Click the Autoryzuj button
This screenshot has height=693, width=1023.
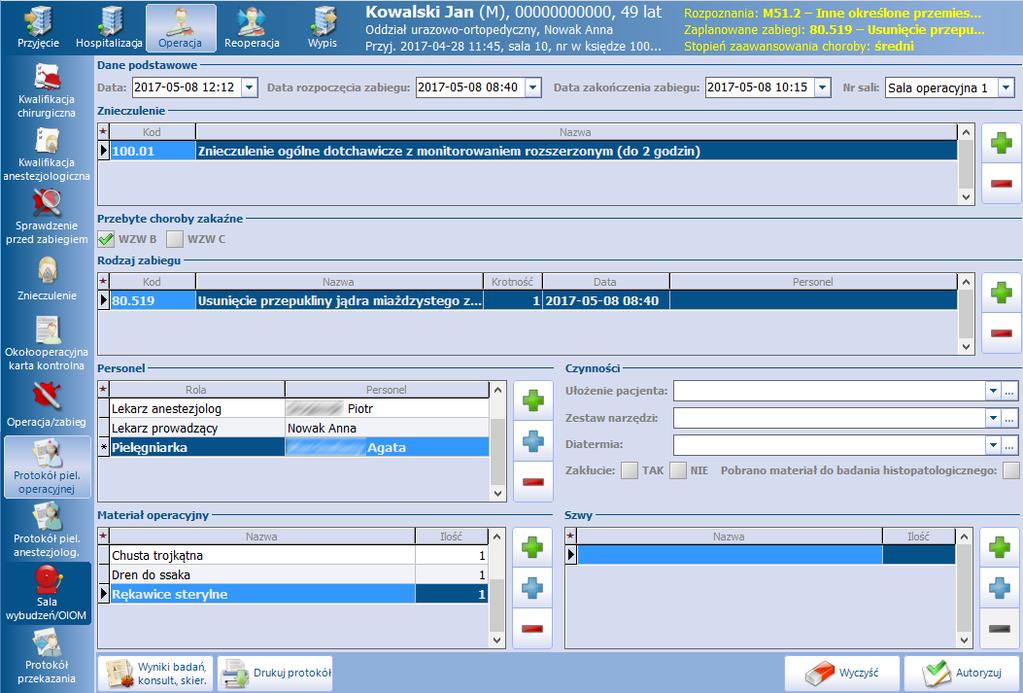click(963, 673)
